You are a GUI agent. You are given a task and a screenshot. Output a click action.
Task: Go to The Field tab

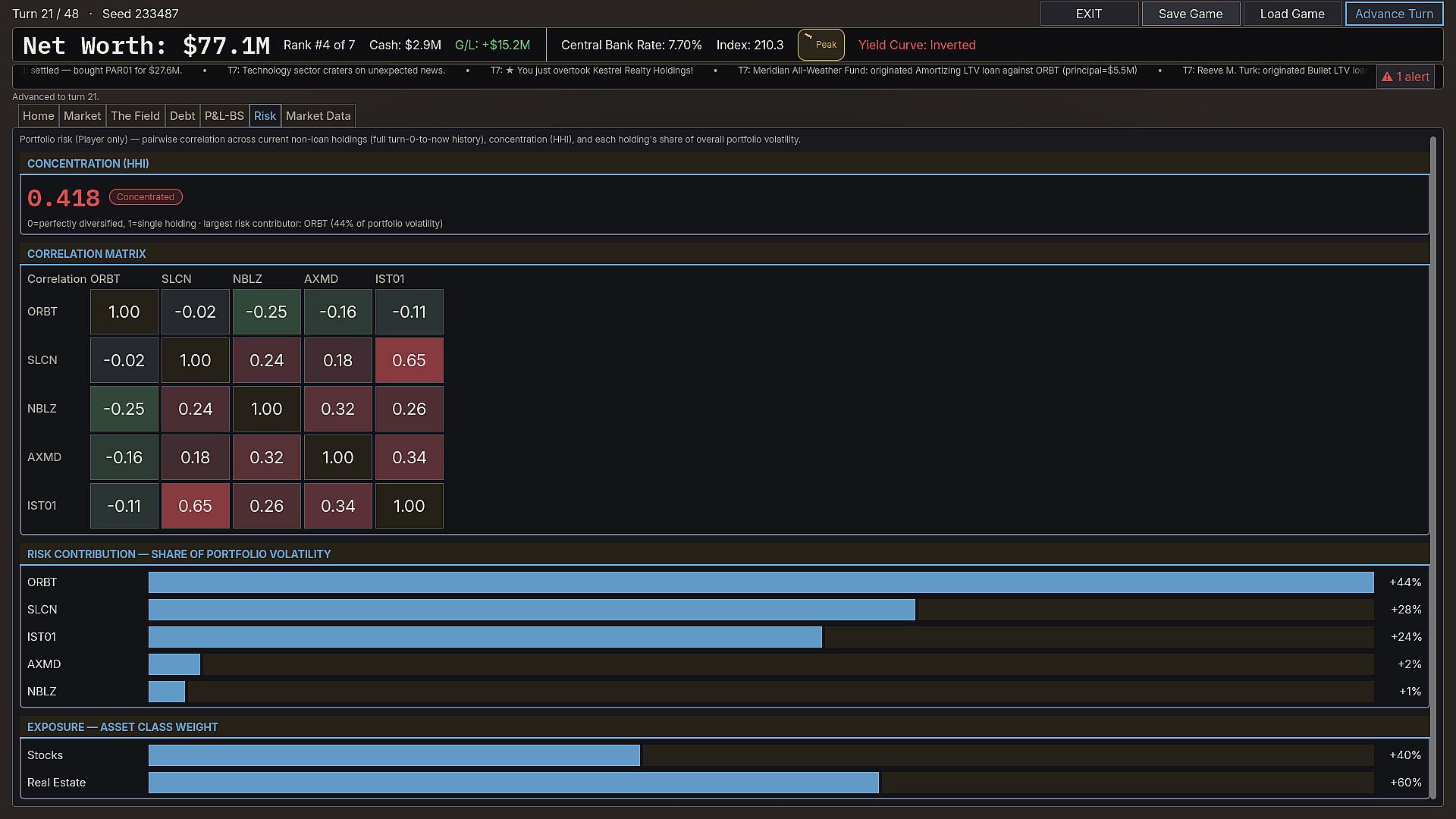[135, 116]
